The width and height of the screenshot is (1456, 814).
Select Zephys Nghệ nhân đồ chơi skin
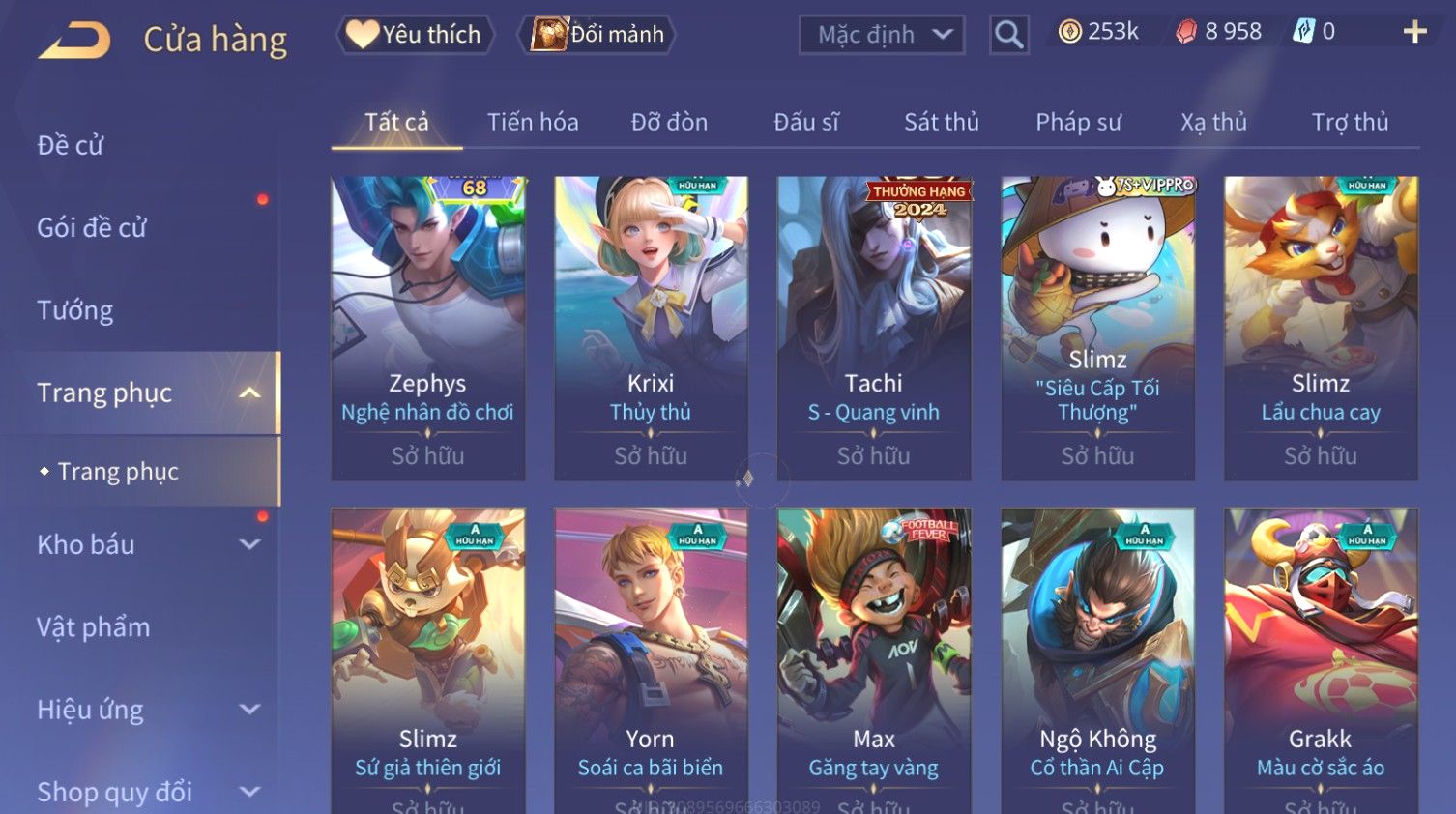point(427,328)
